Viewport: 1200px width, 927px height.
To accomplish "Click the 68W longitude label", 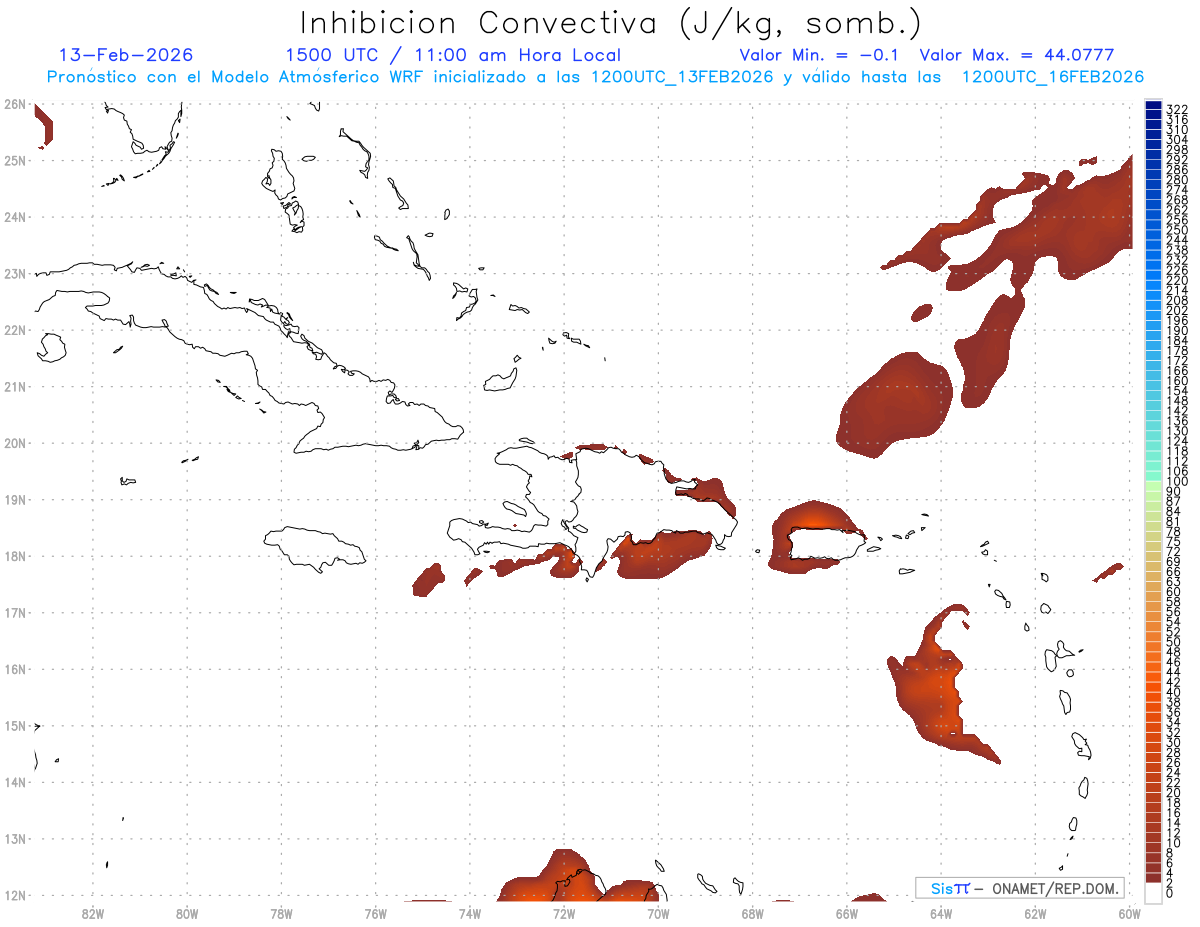I will click(x=752, y=913).
